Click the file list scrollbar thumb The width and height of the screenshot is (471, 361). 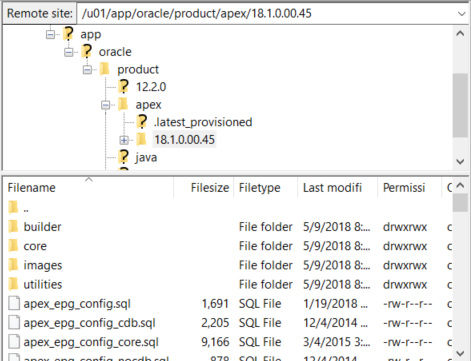[x=460, y=202]
